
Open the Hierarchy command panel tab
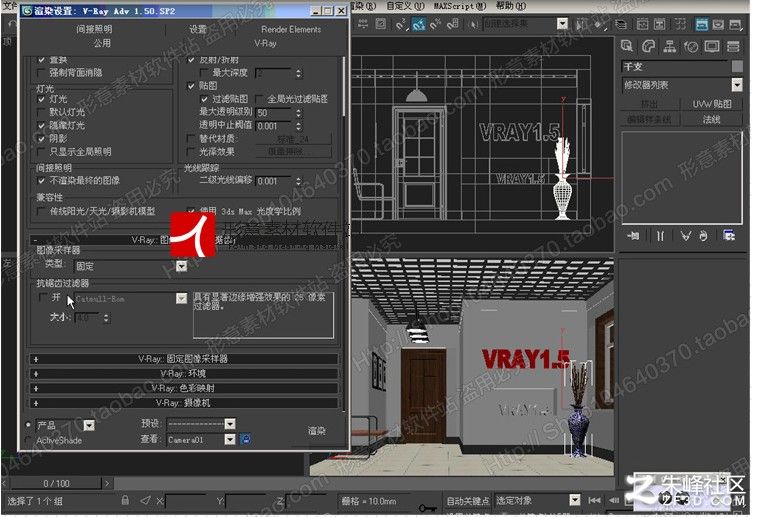670,46
